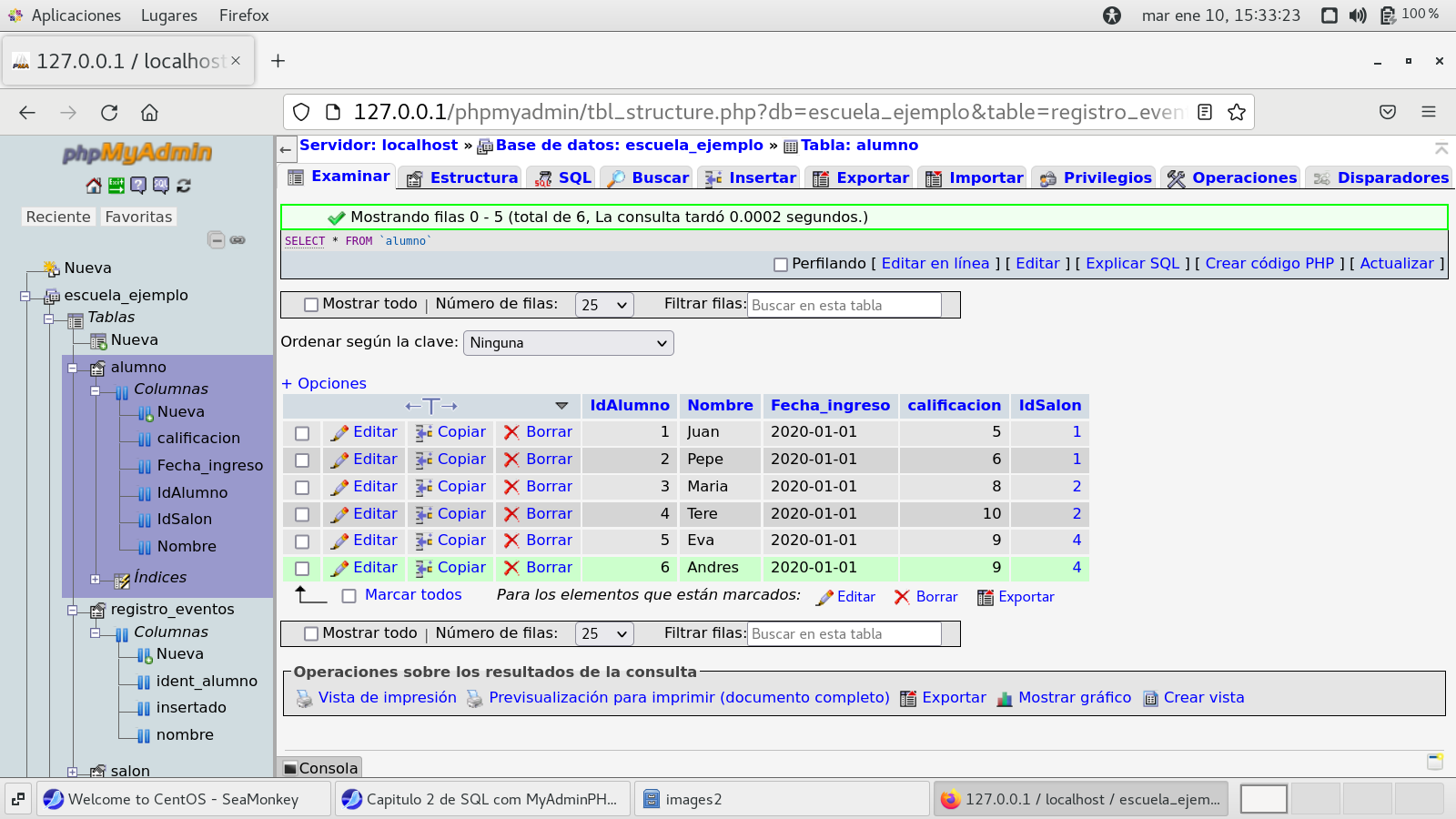Tick the Marcar todos checkbox
Viewport: 1456px width, 819px height.
coord(349,596)
